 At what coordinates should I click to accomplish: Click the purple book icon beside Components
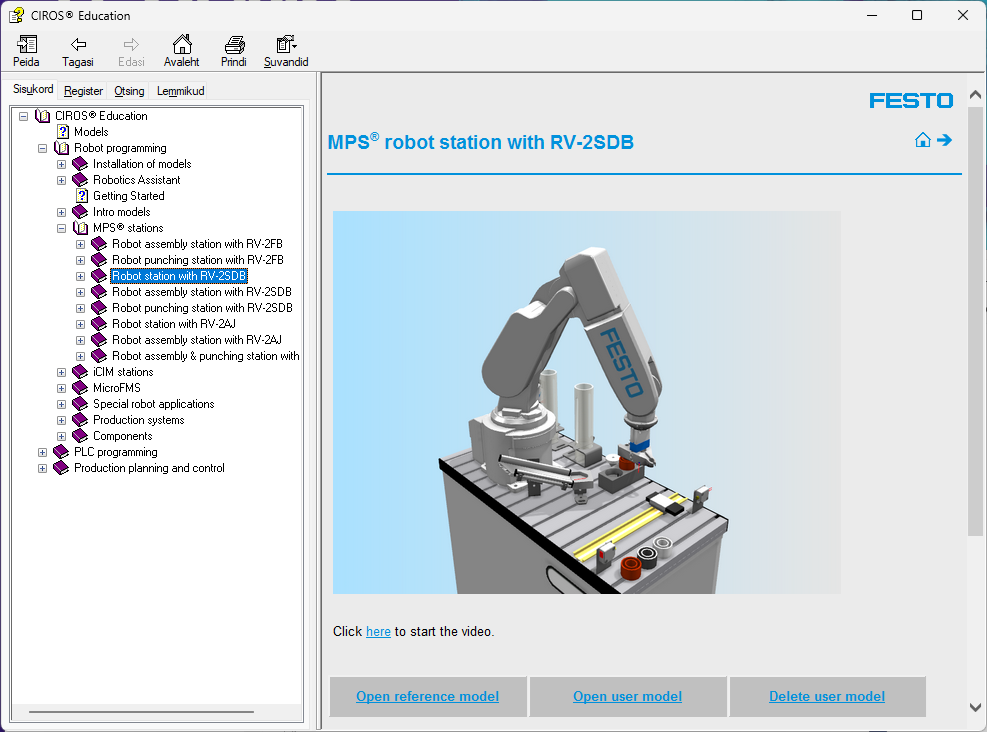click(80, 436)
